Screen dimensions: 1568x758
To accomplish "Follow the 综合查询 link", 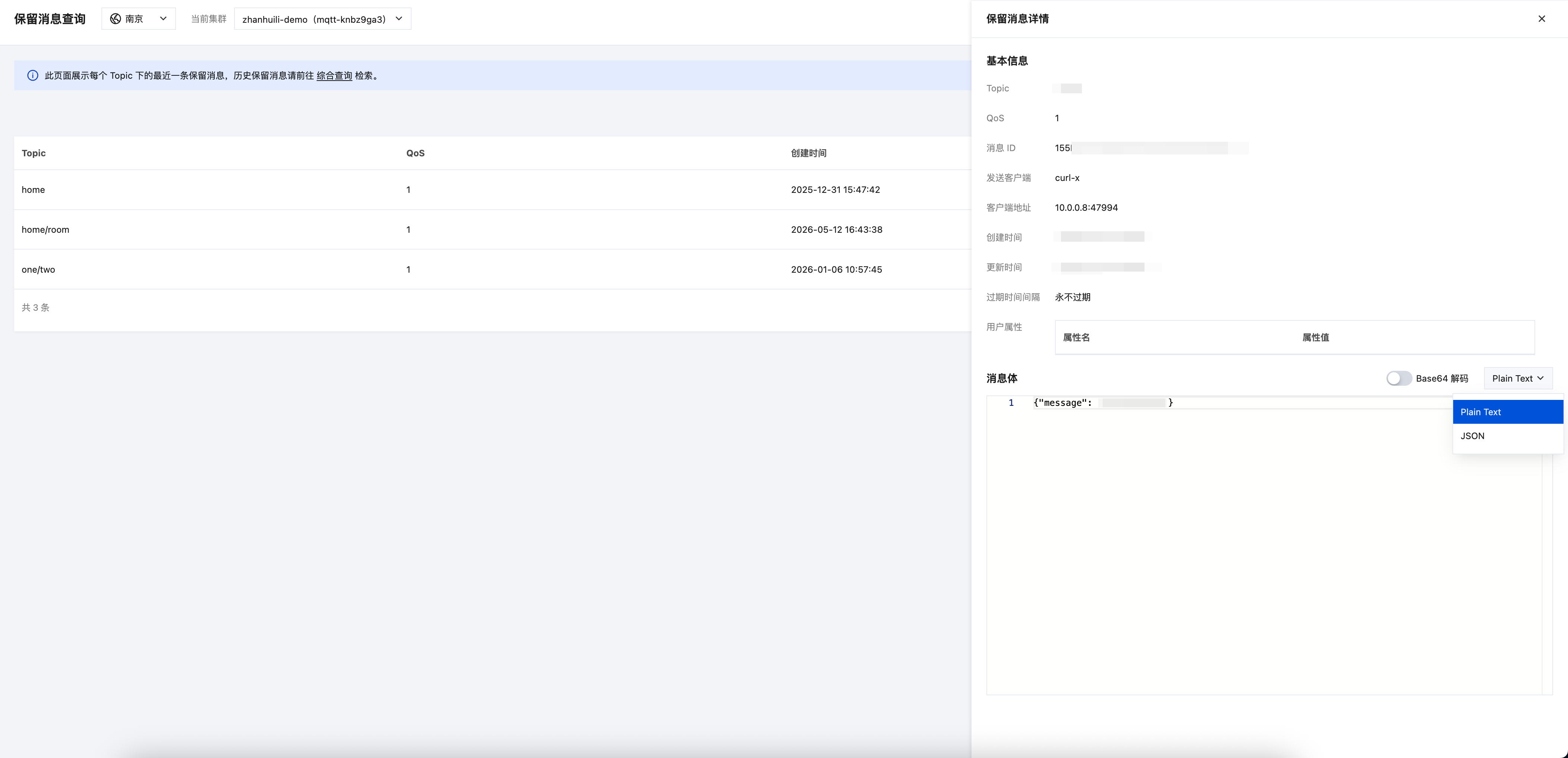I will (x=334, y=75).
